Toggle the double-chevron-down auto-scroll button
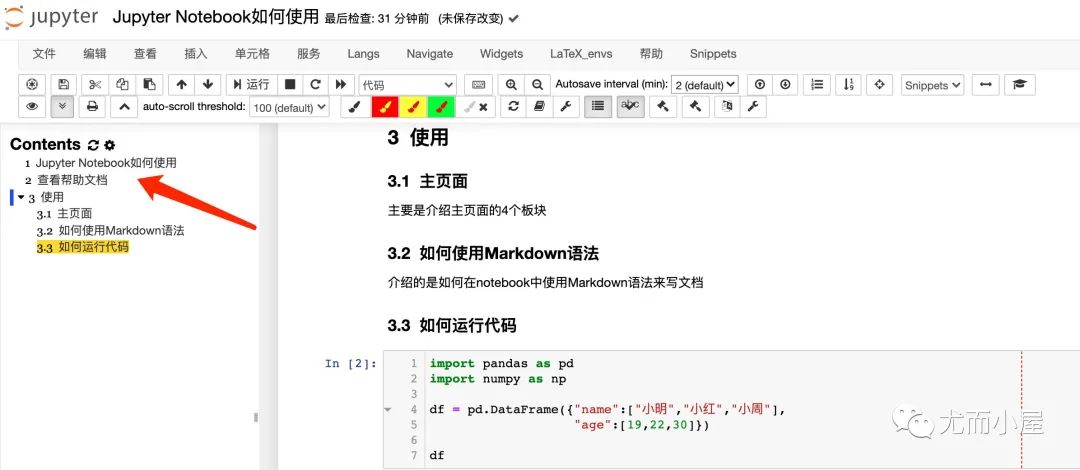Image resolution: width=1080 pixels, height=470 pixels. coord(63,107)
